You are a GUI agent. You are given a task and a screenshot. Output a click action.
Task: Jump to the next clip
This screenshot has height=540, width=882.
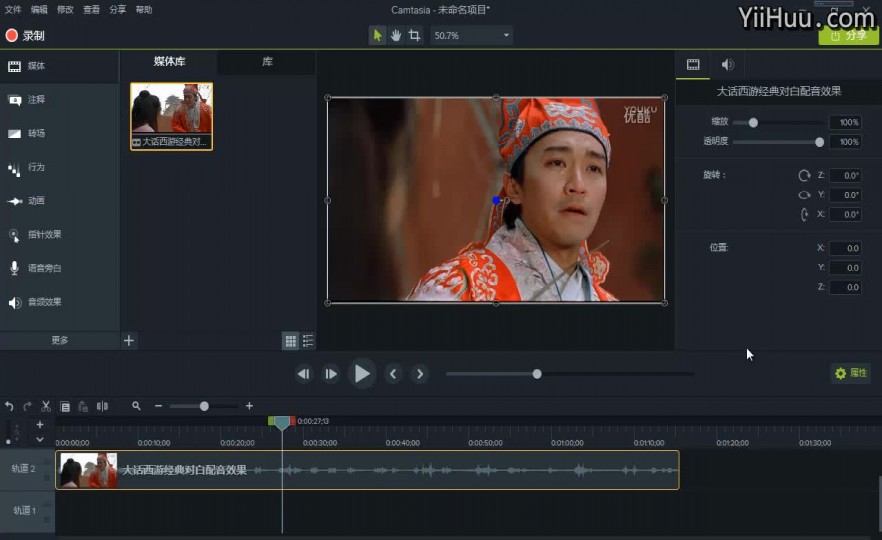click(420, 374)
